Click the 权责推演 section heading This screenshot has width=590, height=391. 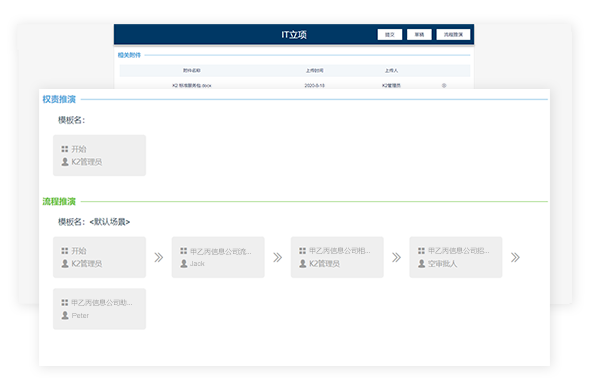point(59,99)
